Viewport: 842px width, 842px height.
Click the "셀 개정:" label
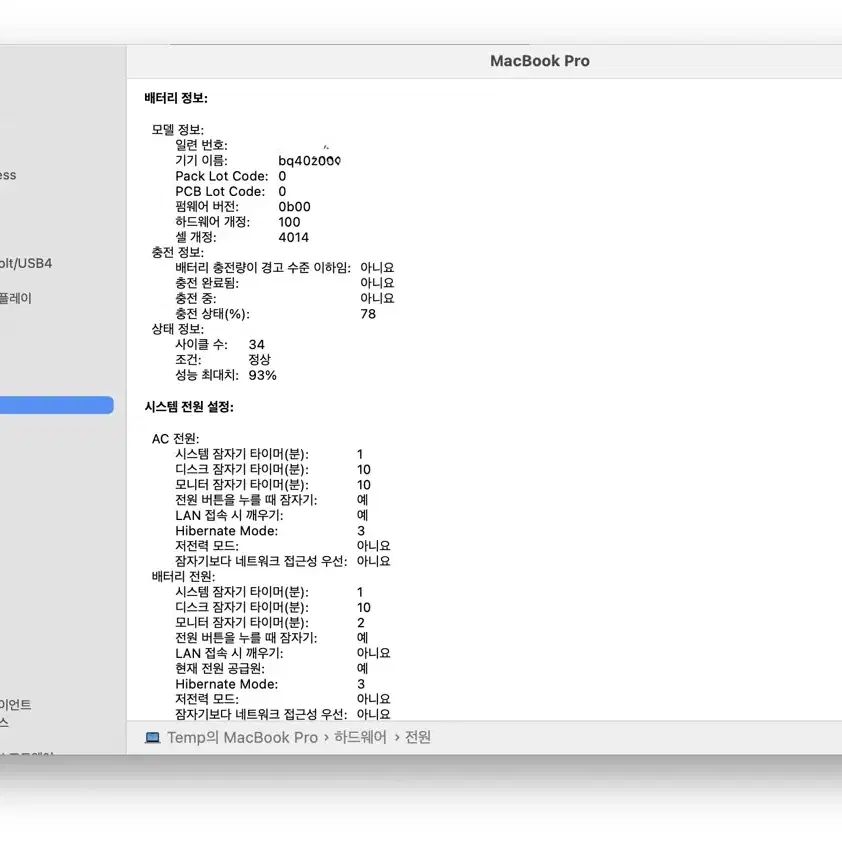pos(196,237)
